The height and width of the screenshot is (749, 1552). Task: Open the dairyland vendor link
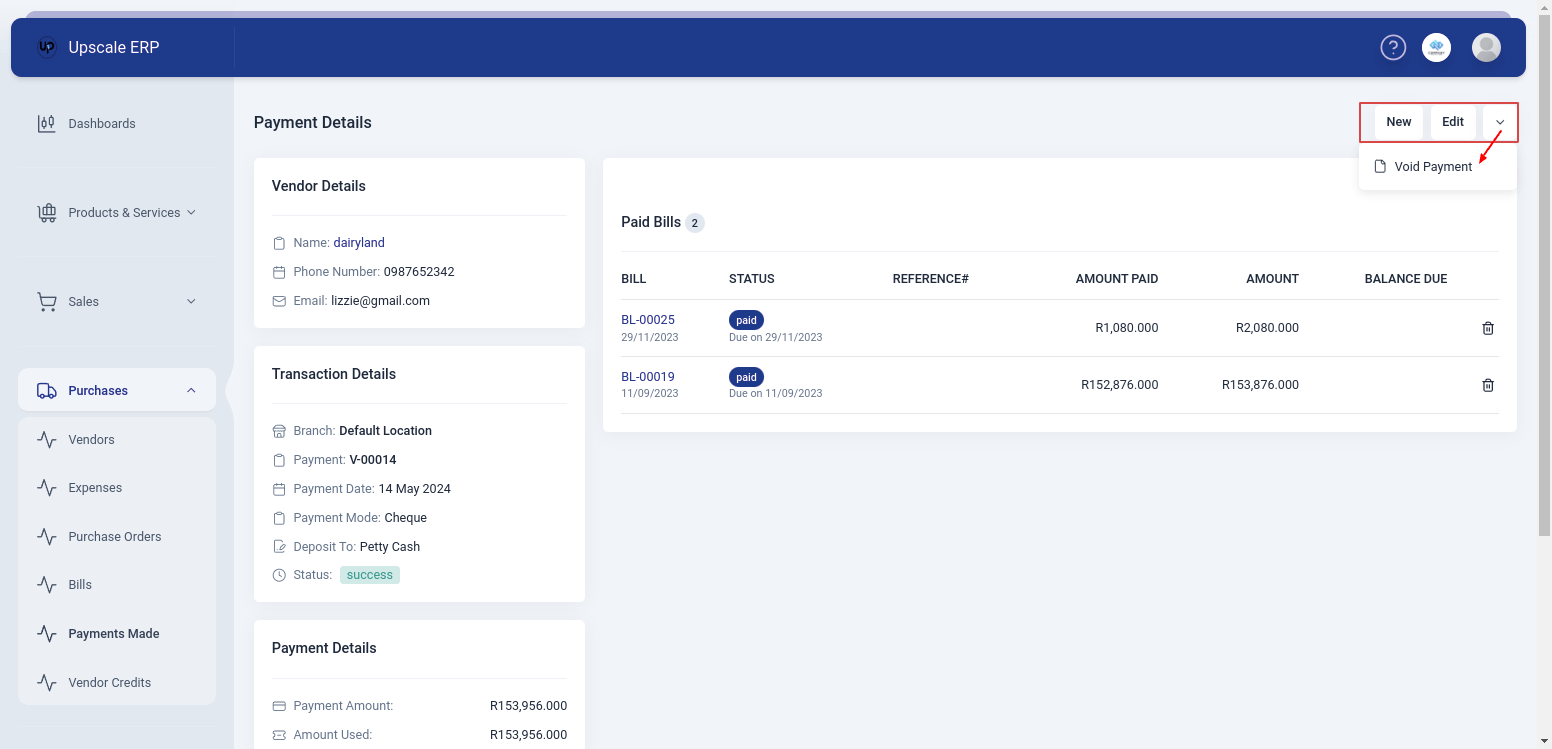pyautogui.click(x=359, y=243)
